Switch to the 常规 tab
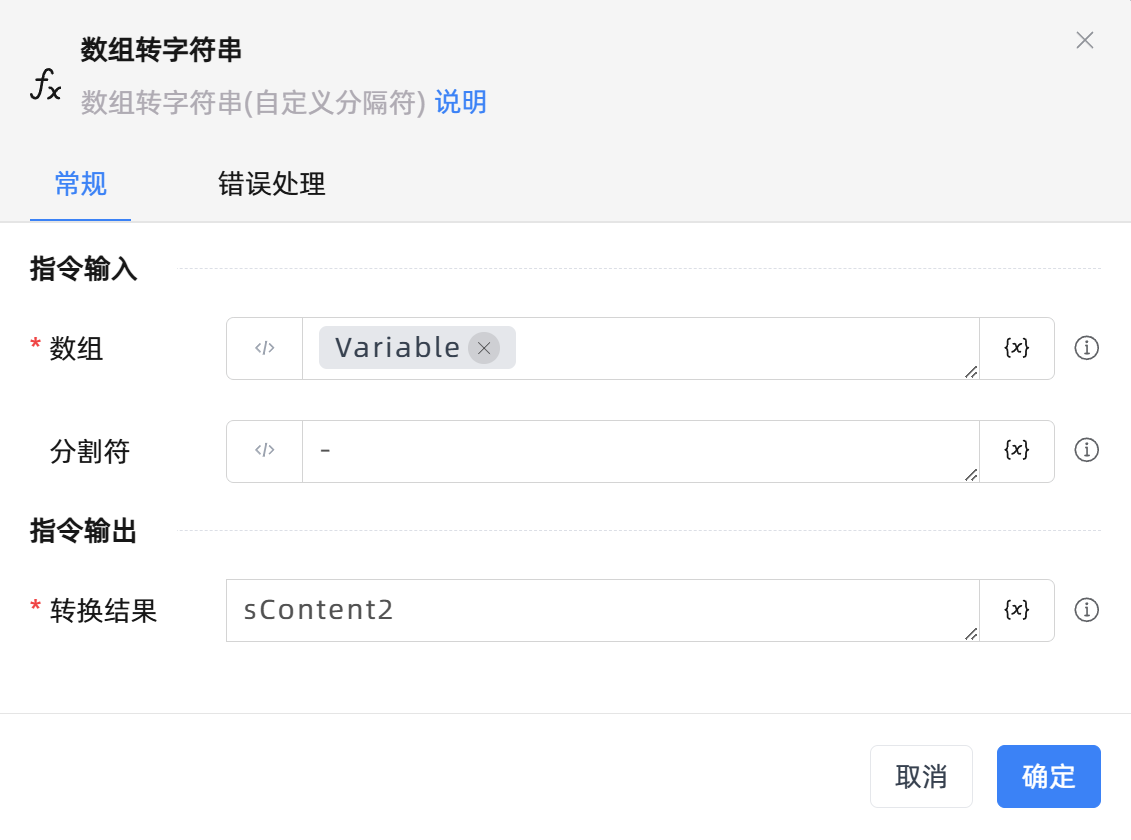This screenshot has height=840, width=1131. pos(81,185)
